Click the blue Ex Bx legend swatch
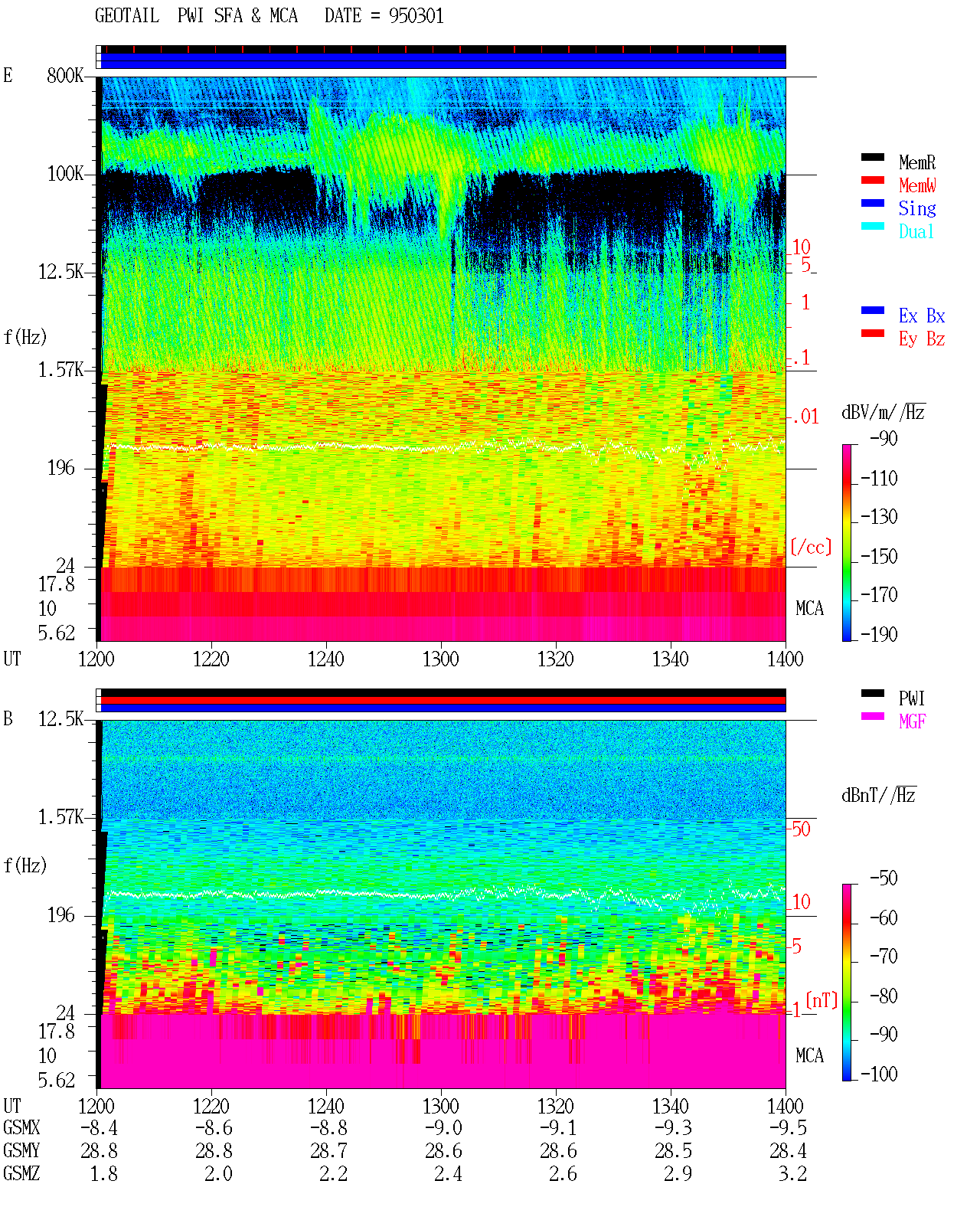Viewport: 980px width, 1220px height. [x=873, y=311]
